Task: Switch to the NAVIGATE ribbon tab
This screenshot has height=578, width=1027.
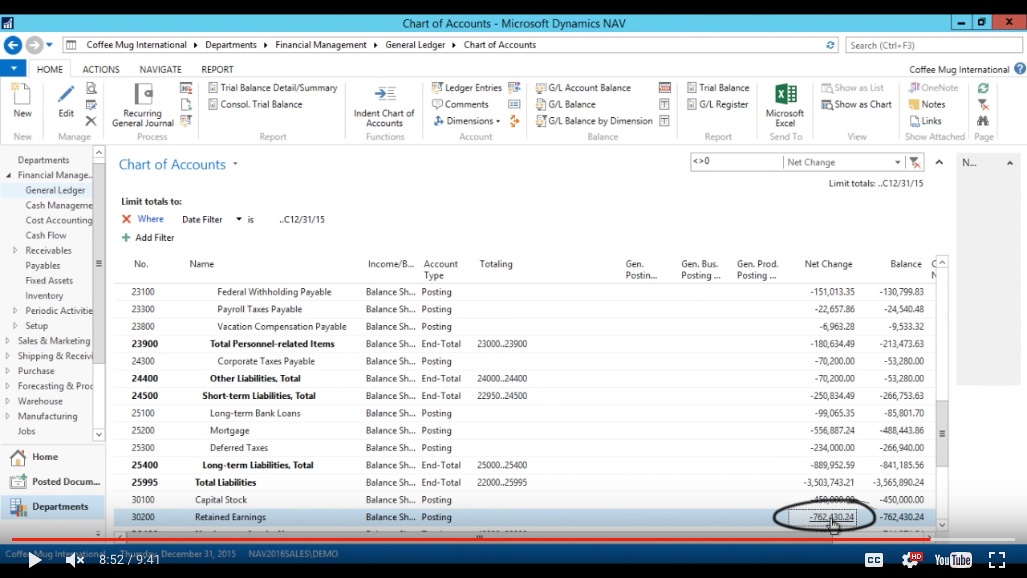Action: (160, 69)
